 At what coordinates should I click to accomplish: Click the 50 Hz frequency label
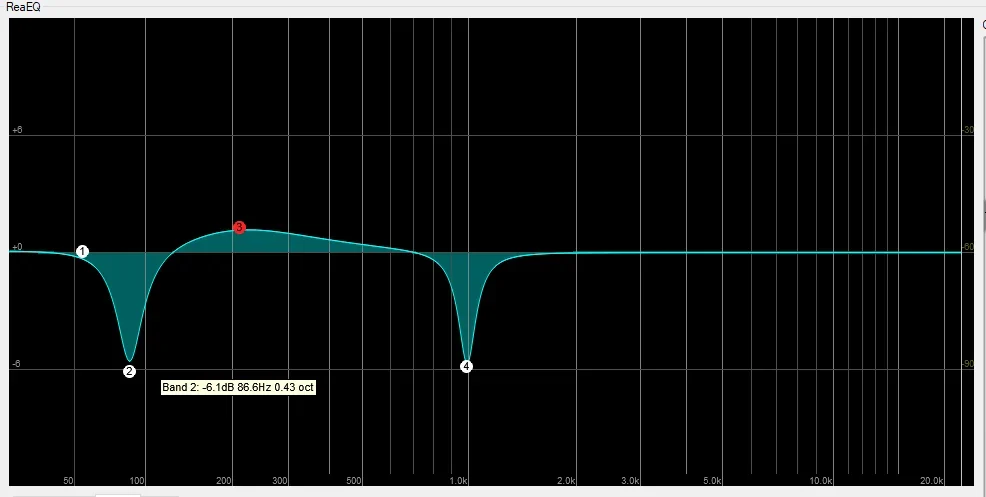pos(69,481)
